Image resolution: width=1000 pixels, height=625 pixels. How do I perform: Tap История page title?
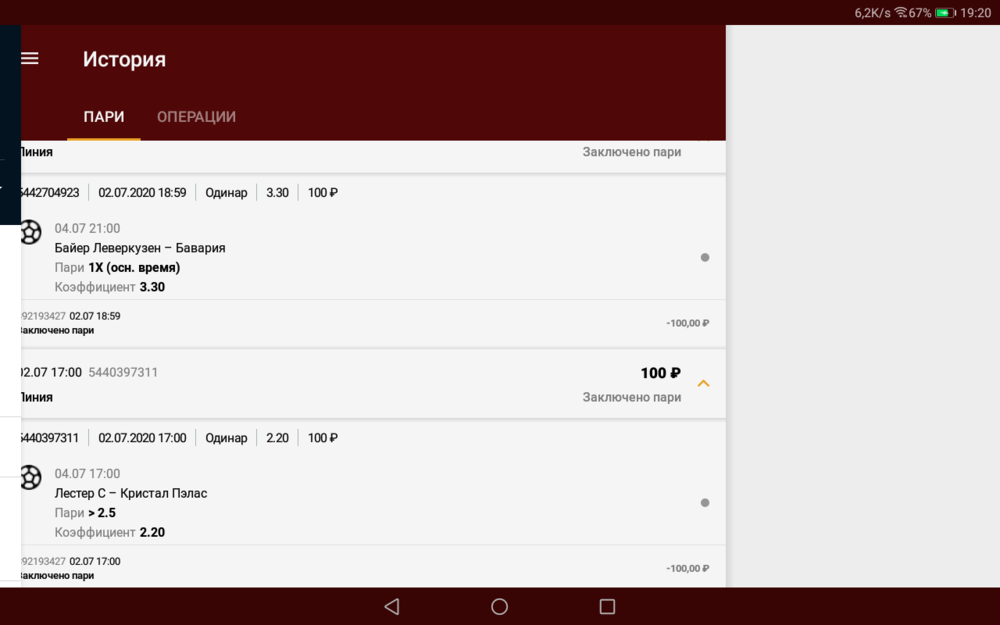[x=124, y=59]
